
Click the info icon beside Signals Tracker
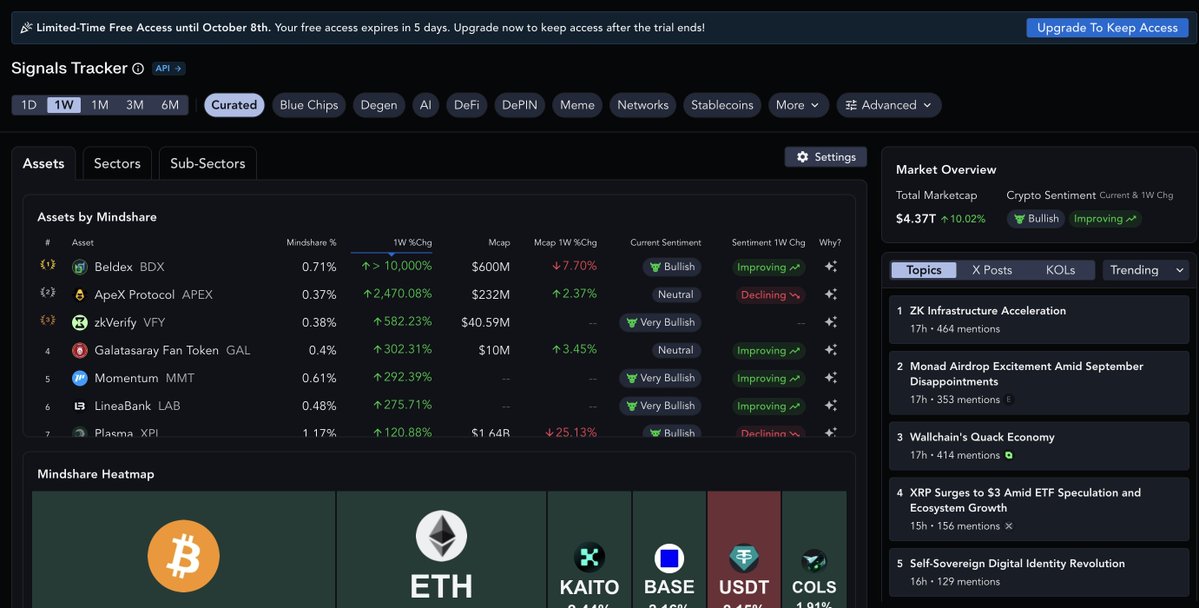[x=138, y=69]
